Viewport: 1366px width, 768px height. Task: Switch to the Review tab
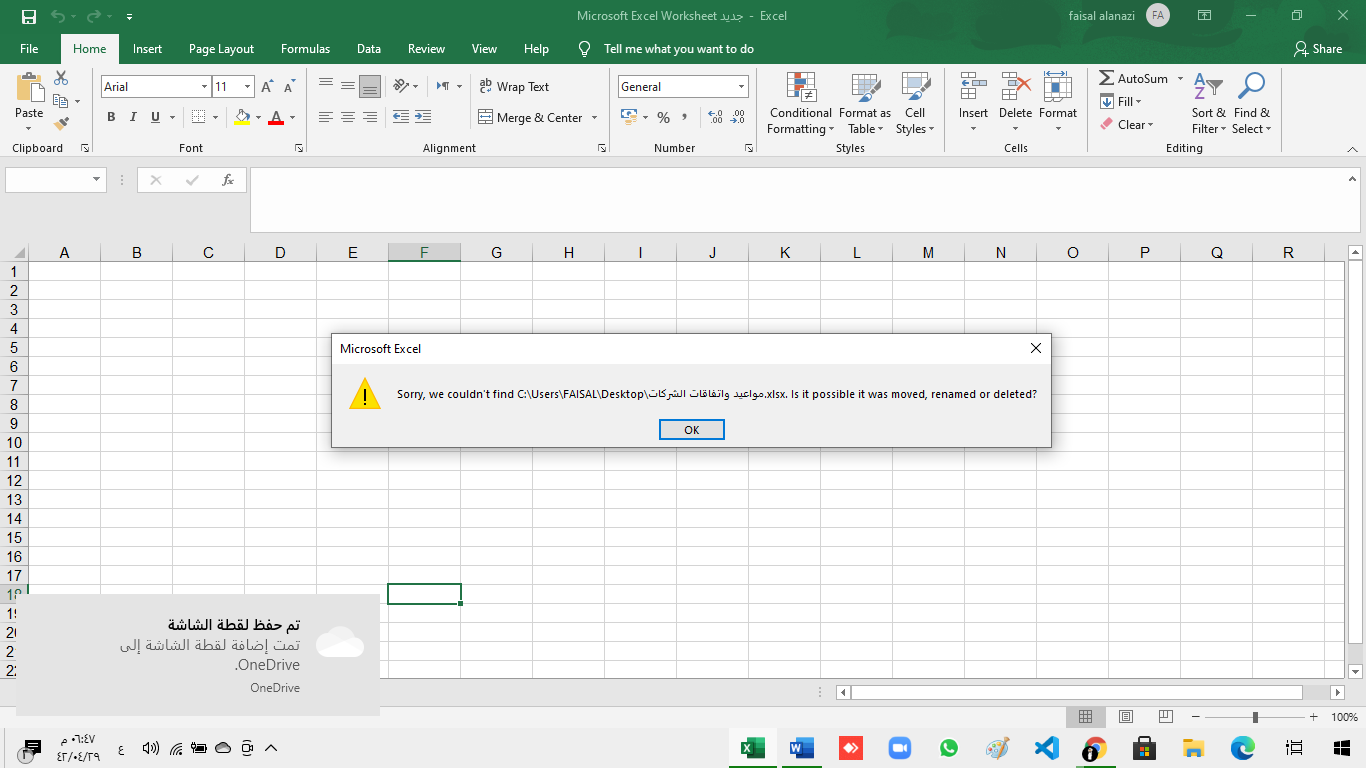coord(426,48)
